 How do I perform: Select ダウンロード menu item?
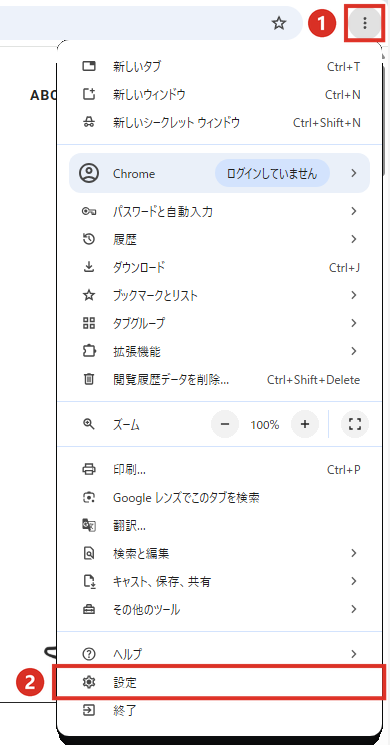coord(219,267)
